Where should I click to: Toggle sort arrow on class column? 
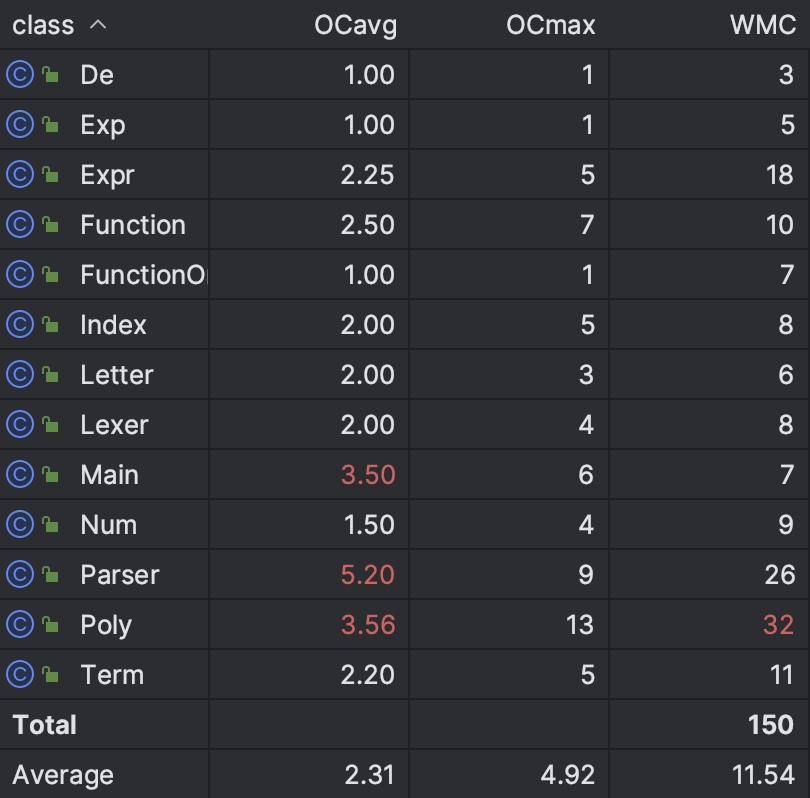pos(98,25)
